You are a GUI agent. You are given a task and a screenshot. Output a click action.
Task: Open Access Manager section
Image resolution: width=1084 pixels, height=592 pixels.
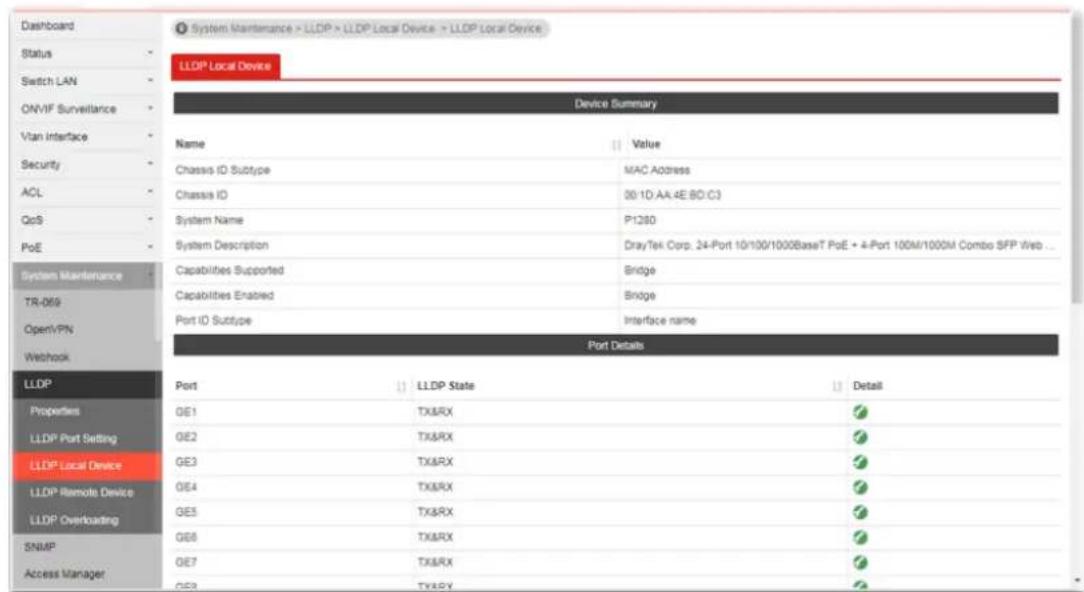coord(64,574)
